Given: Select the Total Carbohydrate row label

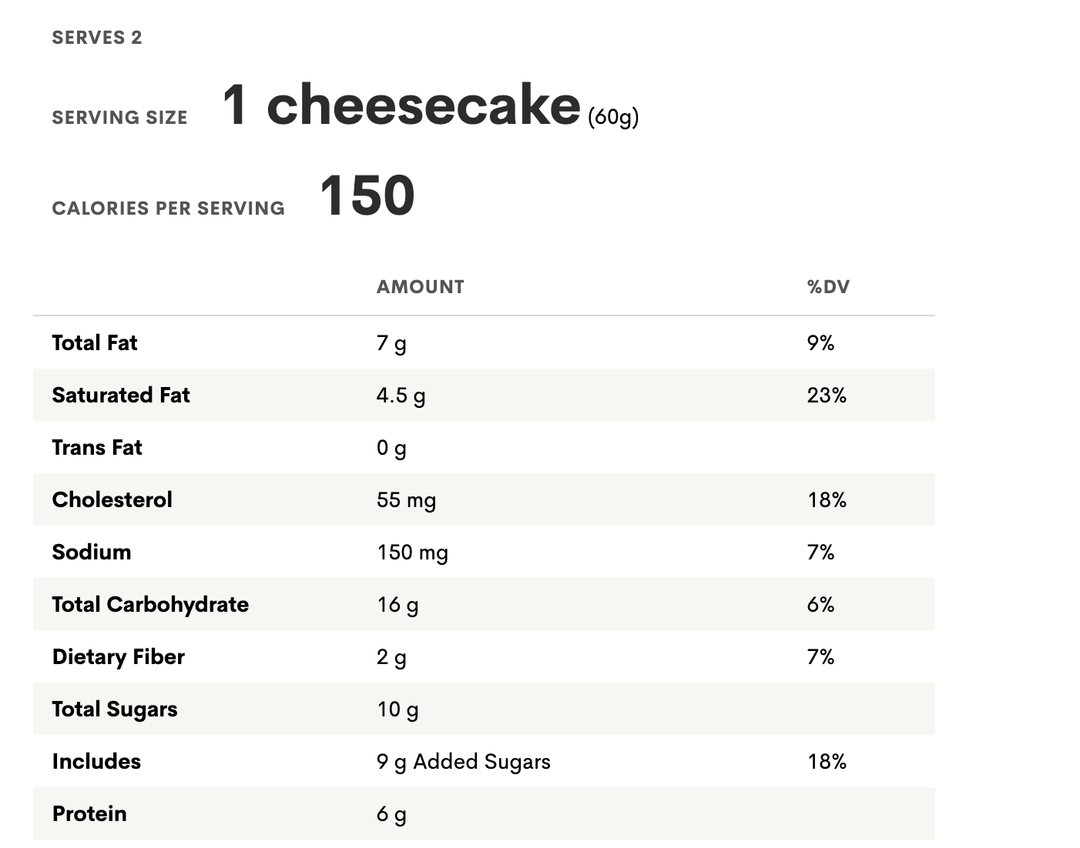Looking at the screenshot, I should point(150,605).
